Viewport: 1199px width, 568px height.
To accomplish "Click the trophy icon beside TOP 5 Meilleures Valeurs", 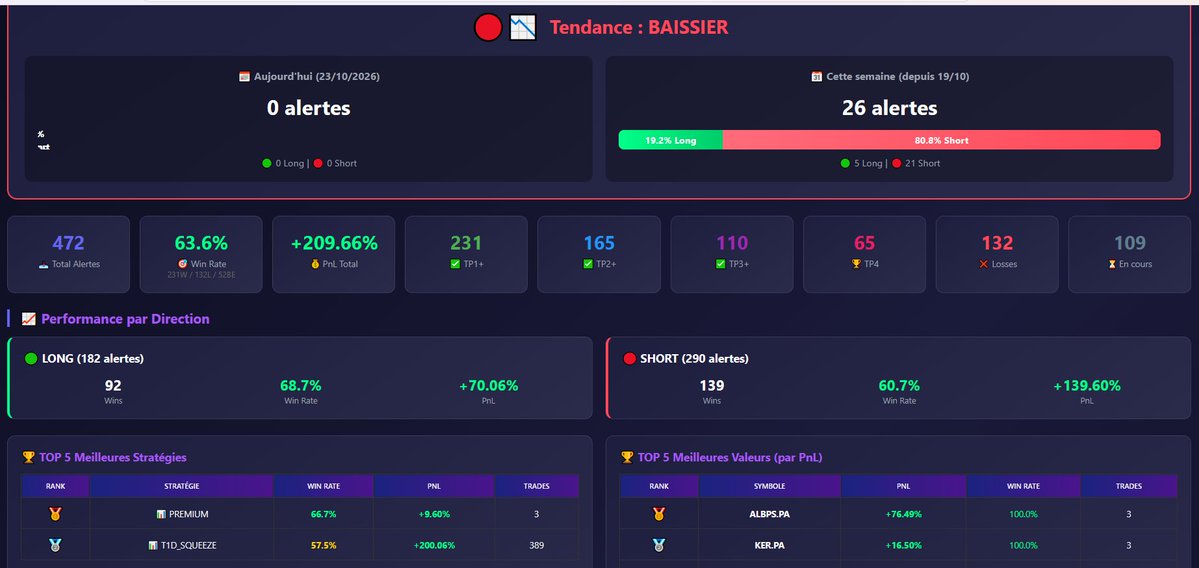I will pyautogui.click(x=627, y=457).
